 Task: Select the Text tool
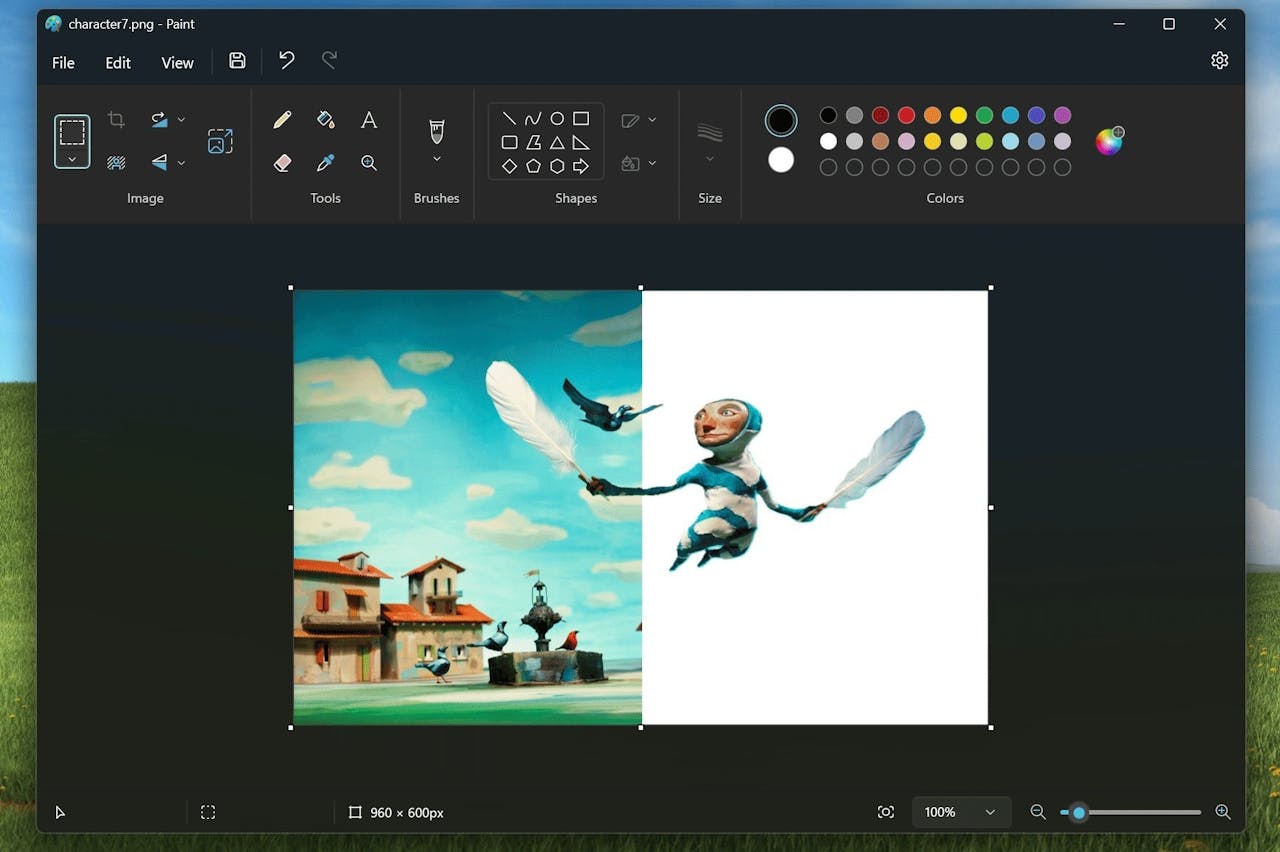click(x=369, y=120)
